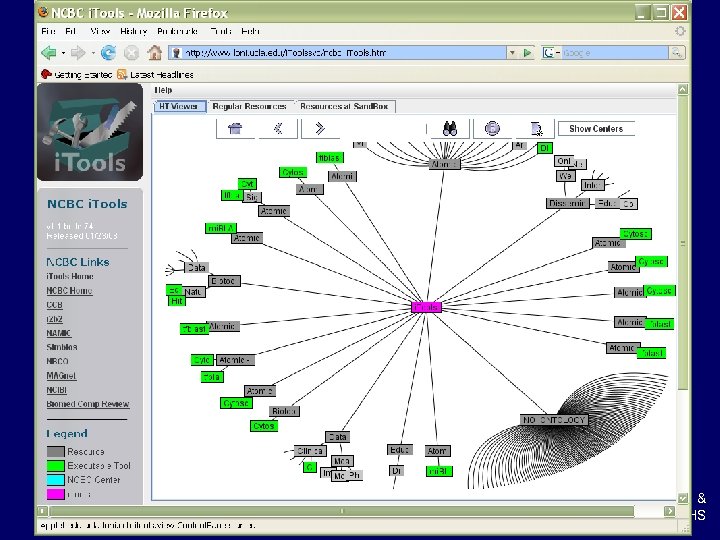This screenshot has height=540, width=720.
Task: Click the Show Centers button
Action: click(596, 129)
